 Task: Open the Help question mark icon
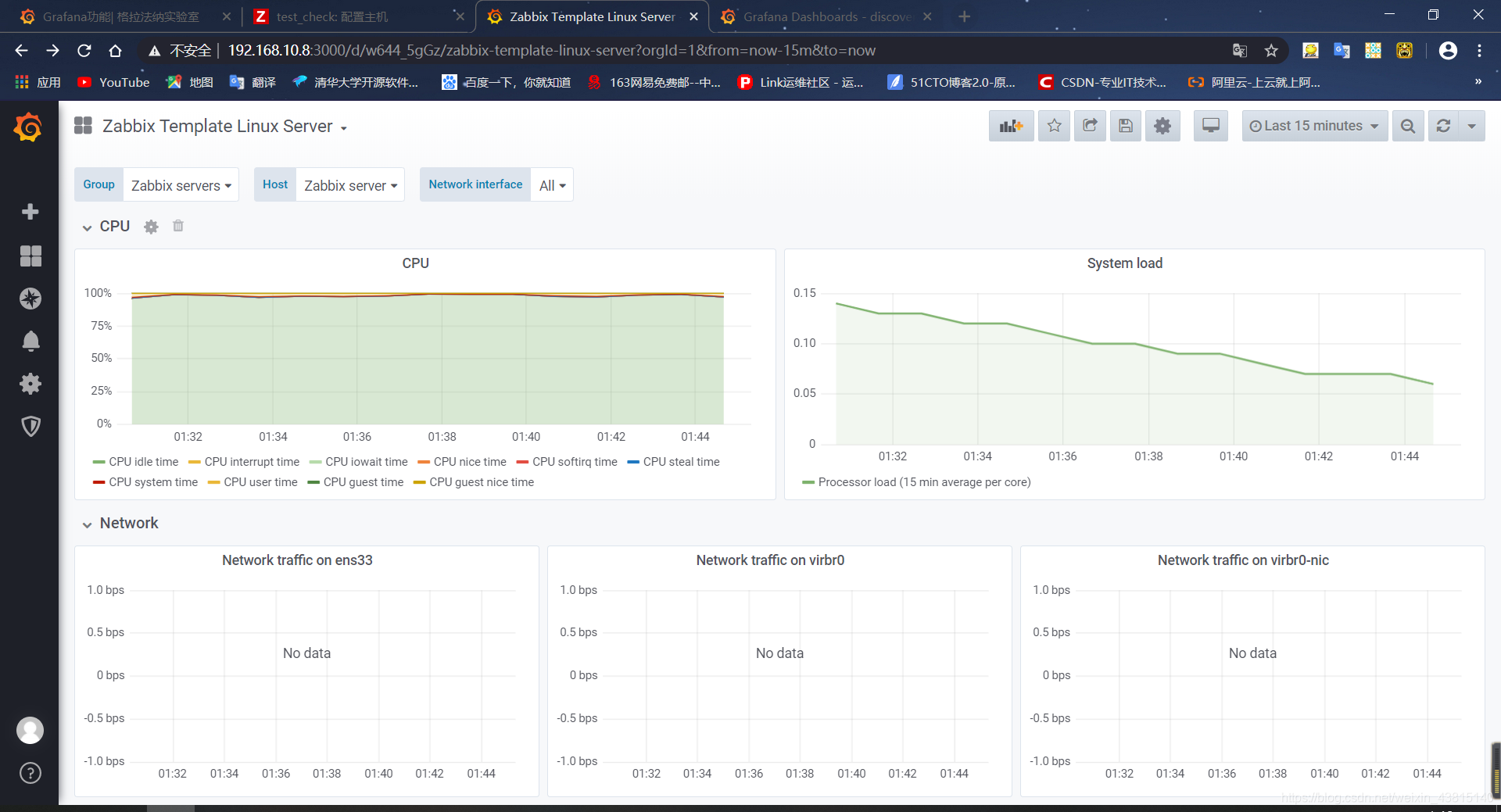30,773
